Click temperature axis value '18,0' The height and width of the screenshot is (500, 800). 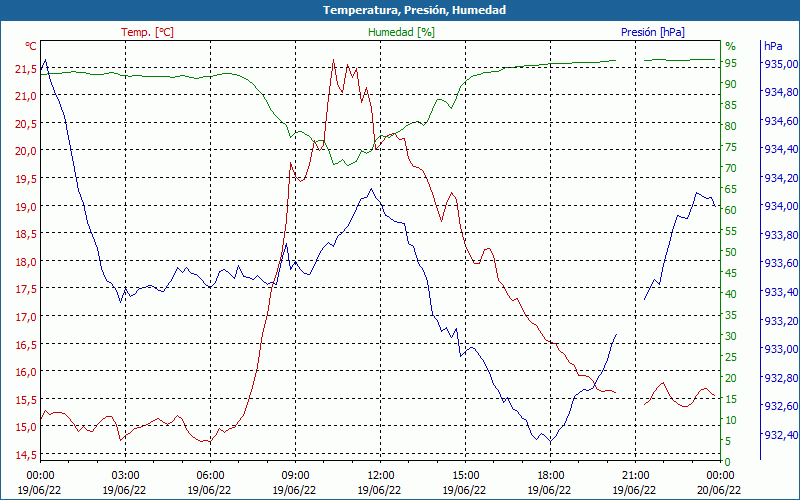[26, 262]
